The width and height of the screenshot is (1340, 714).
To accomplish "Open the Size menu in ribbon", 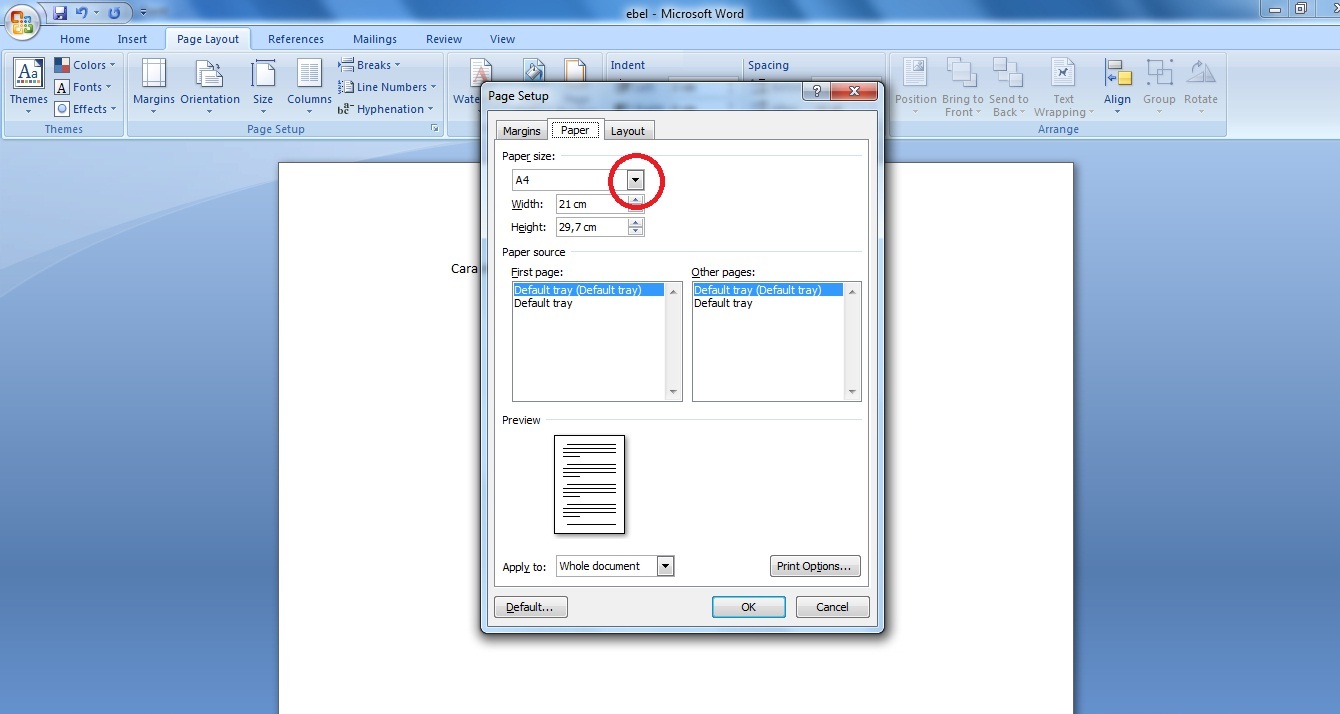I will (x=263, y=87).
